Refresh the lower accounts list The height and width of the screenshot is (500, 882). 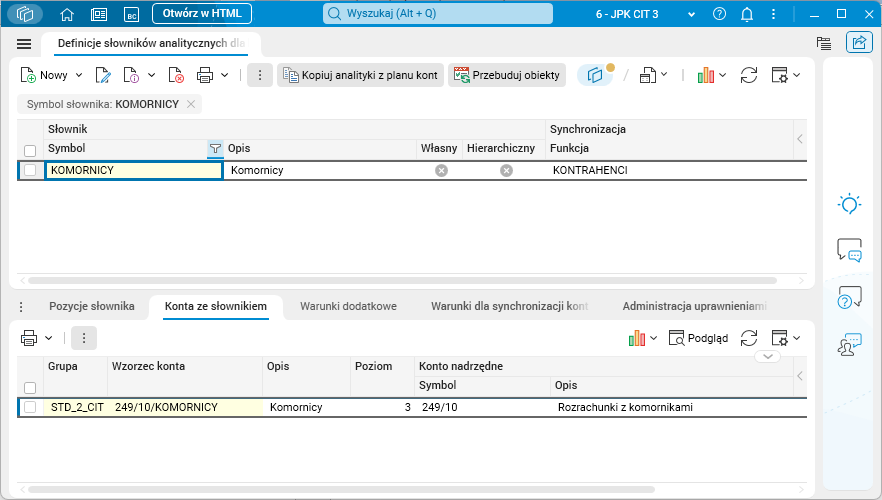(x=749, y=338)
